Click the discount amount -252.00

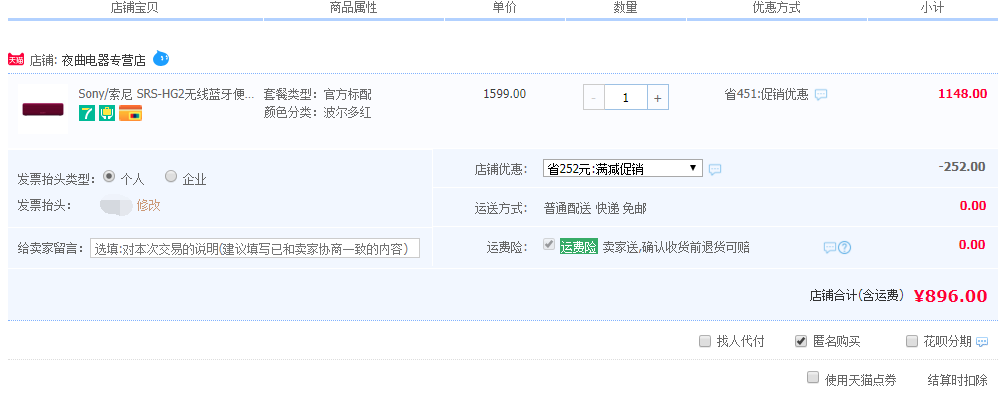click(x=962, y=167)
